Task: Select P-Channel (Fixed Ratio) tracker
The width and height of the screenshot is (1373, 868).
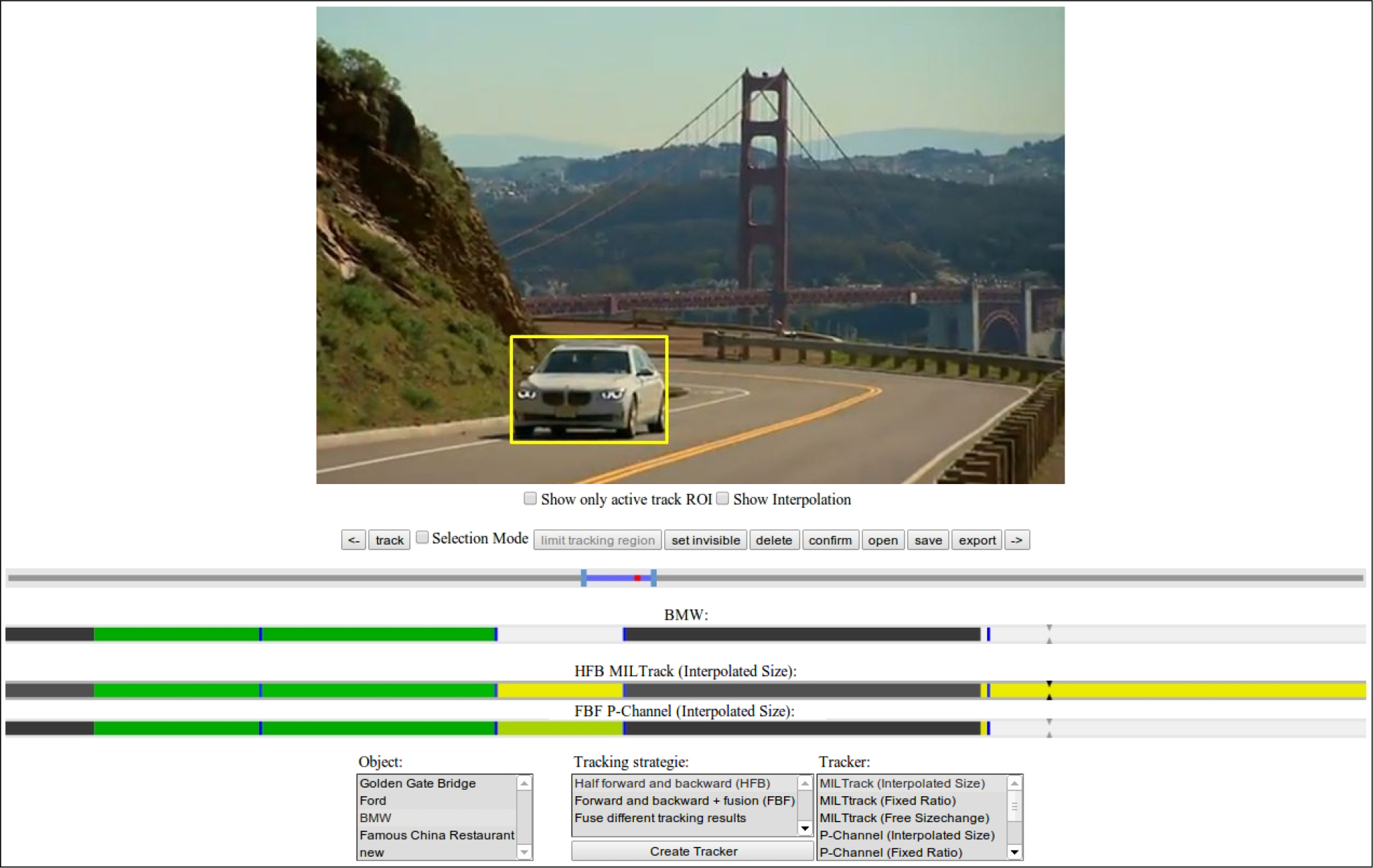Action: [x=912, y=852]
